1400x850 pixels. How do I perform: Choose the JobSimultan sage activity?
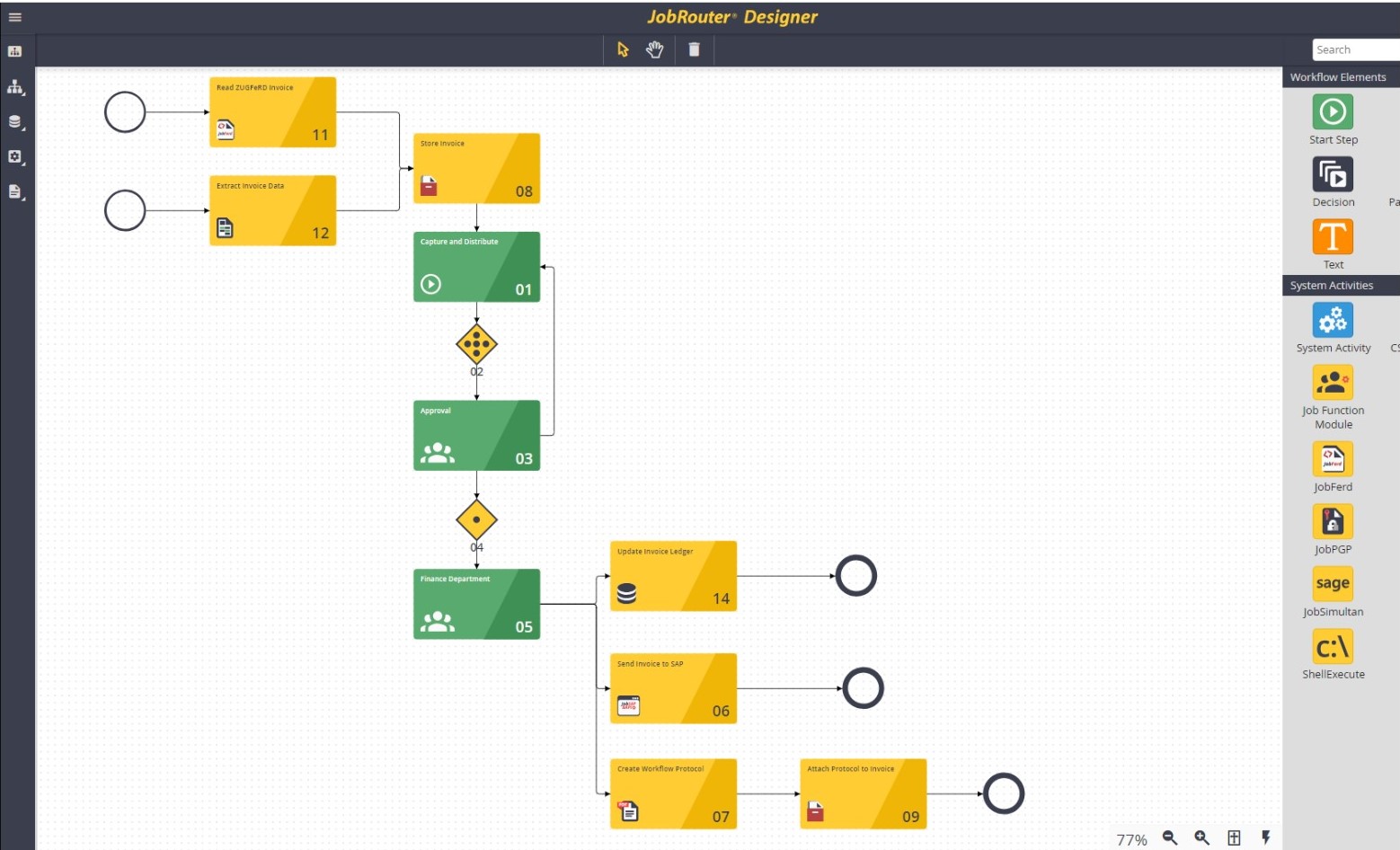[1333, 583]
